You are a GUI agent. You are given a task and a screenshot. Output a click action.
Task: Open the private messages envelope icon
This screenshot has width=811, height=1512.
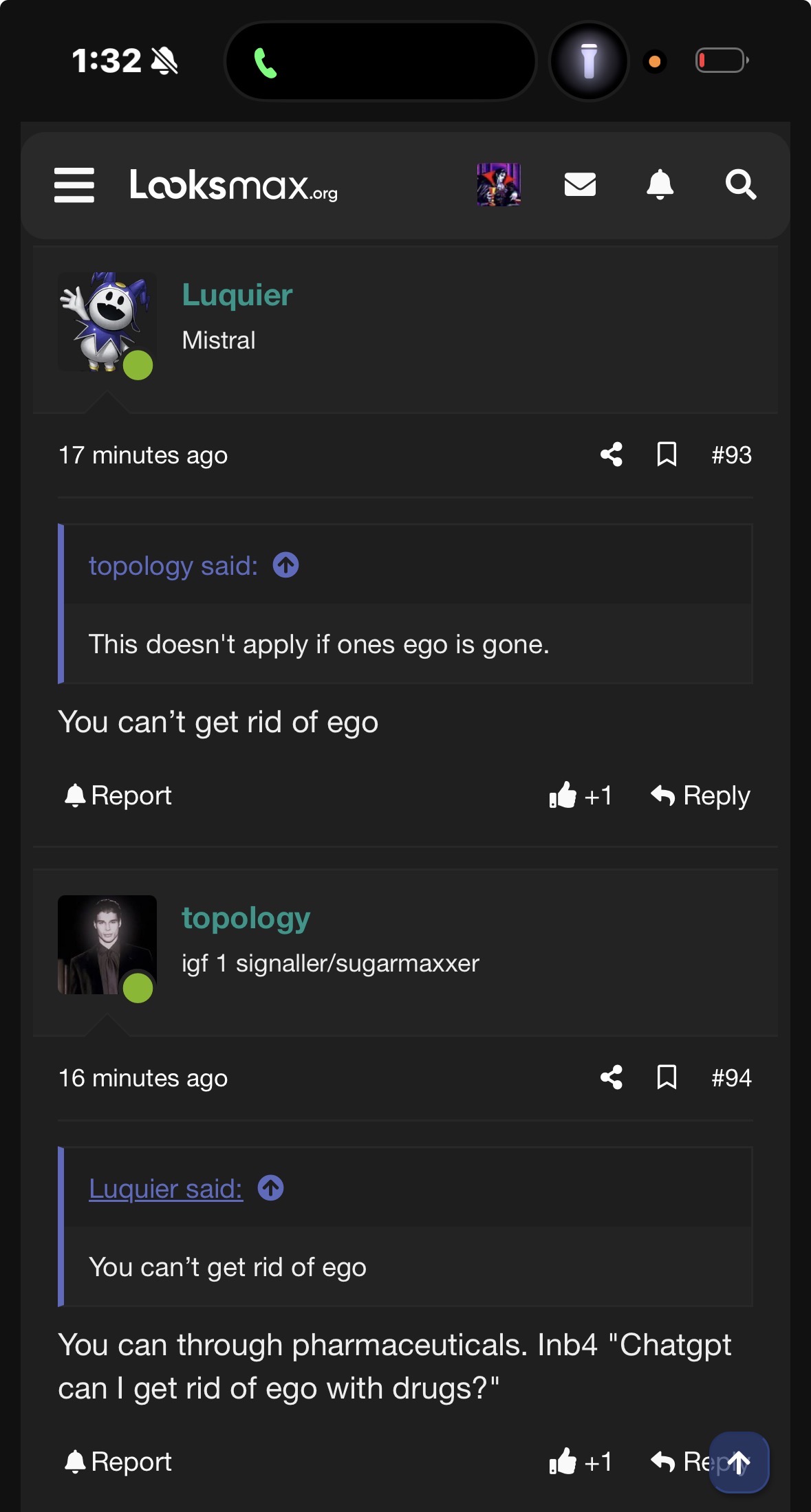580,184
